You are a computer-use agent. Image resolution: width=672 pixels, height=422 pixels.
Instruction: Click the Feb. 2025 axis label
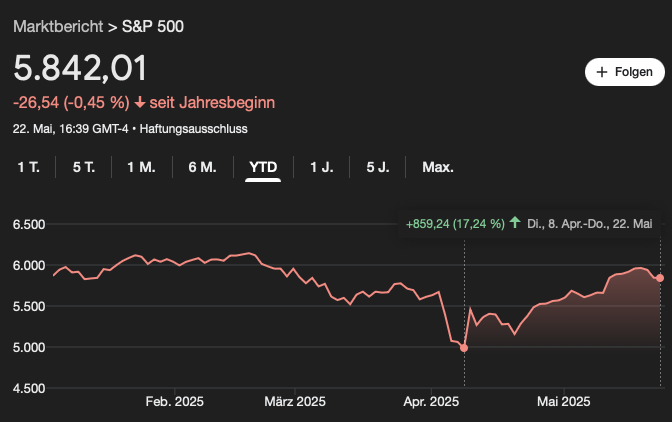tap(174, 401)
